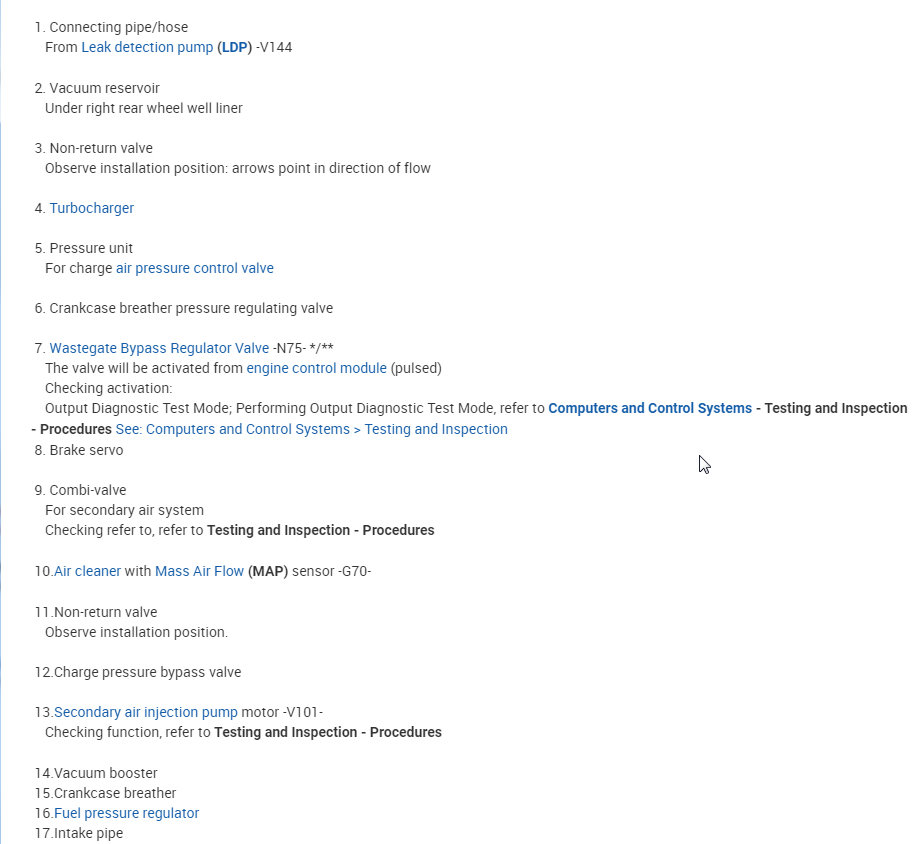The height and width of the screenshot is (844, 922).
Task: Open bold Computers and Control Systems link
Action: 650,408
